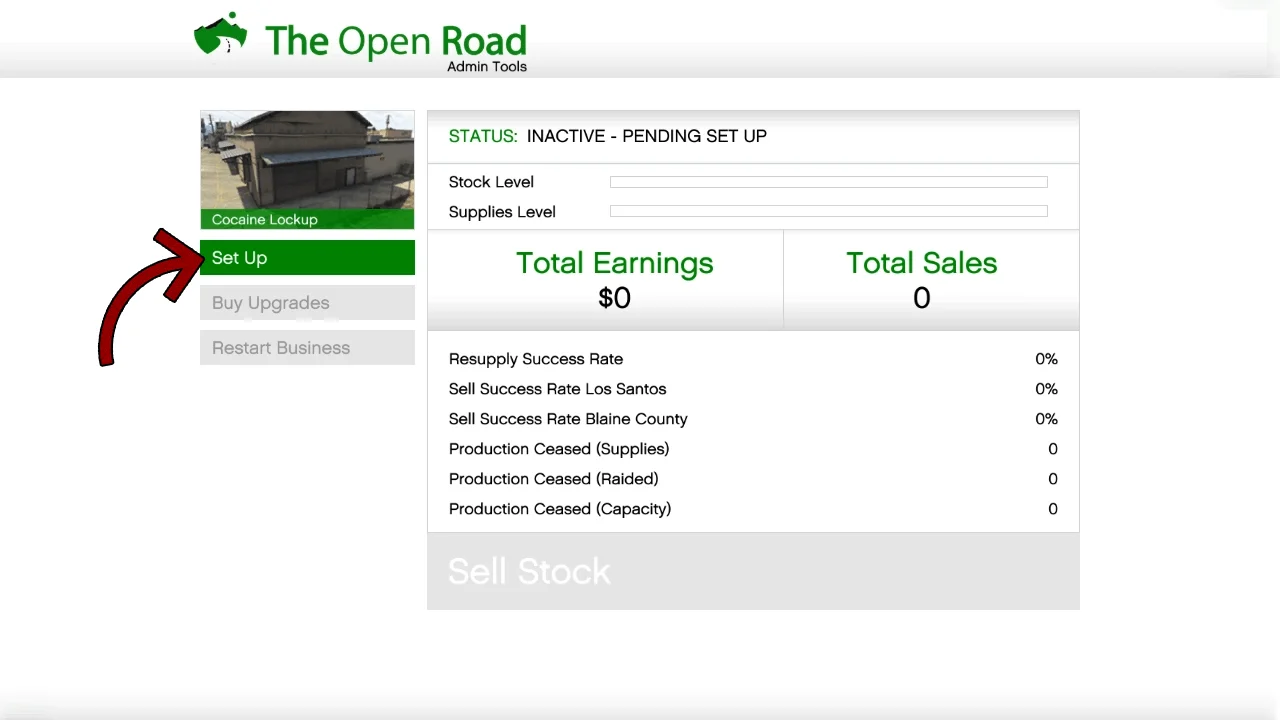Click the Stock Level progress bar
1280x720 pixels.
[828, 182]
